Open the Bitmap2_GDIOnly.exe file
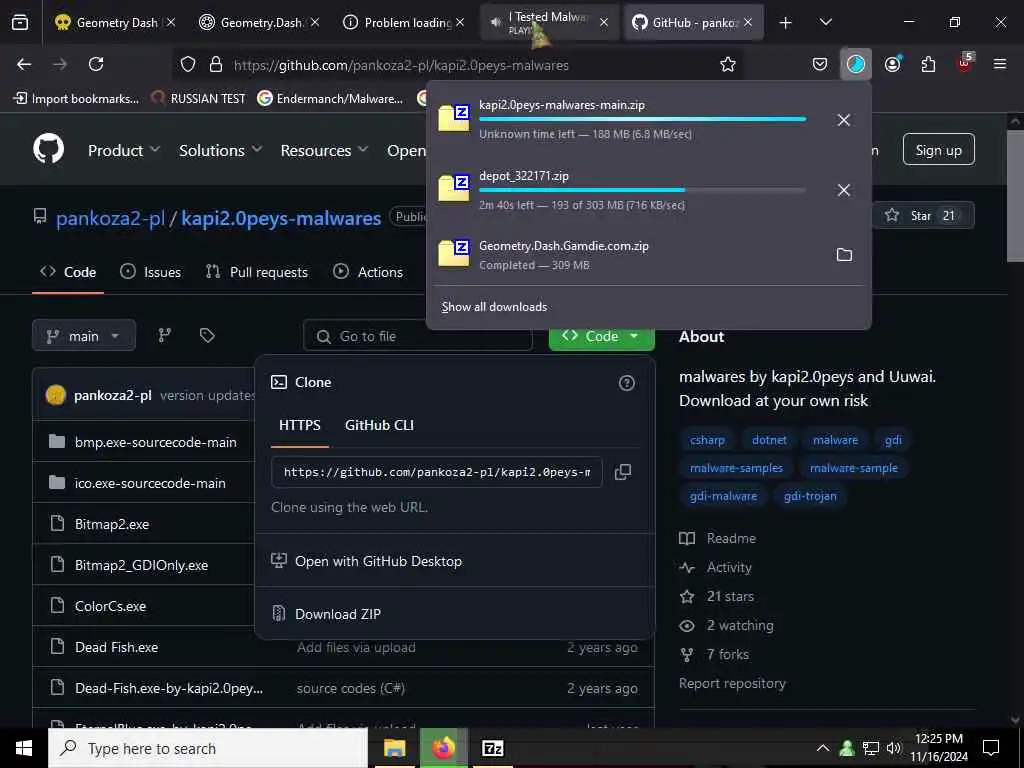The image size is (1024, 768). 141,565
